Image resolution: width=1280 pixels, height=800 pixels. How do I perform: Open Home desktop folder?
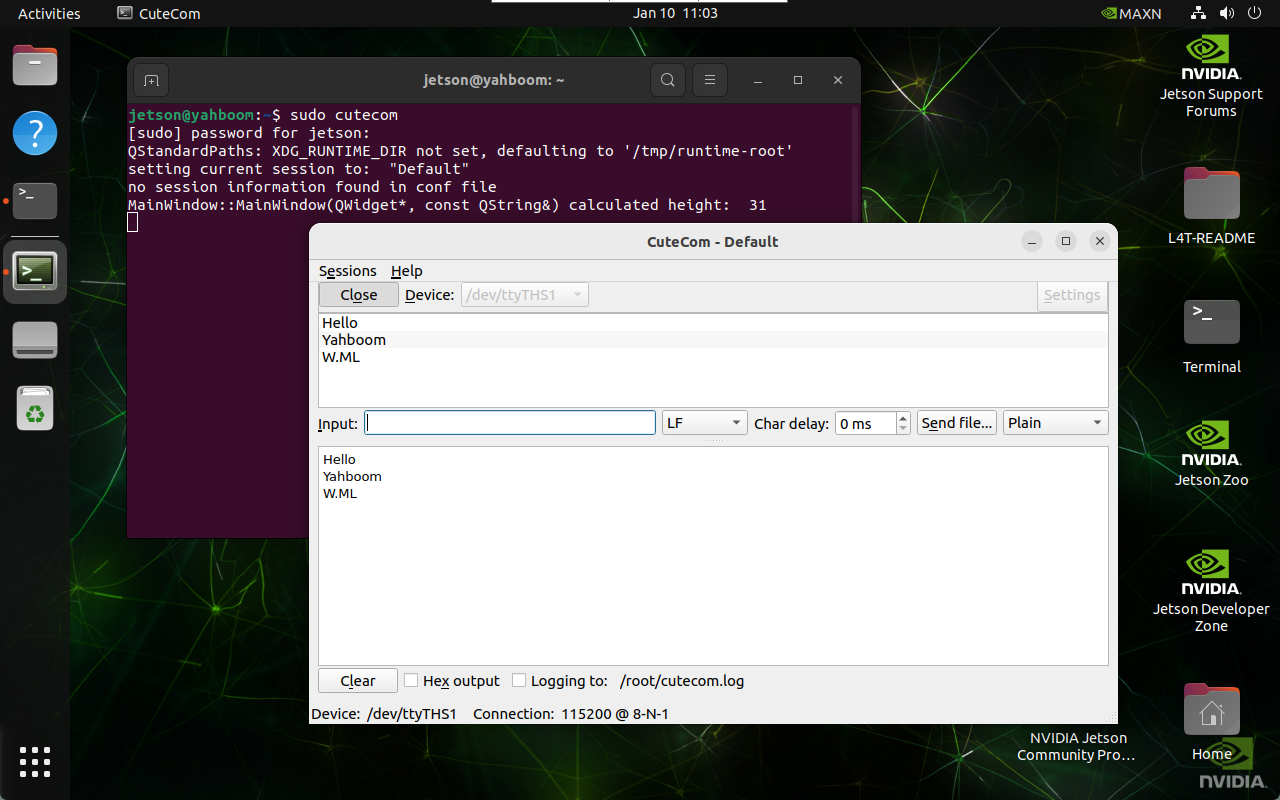[1211, 722]
